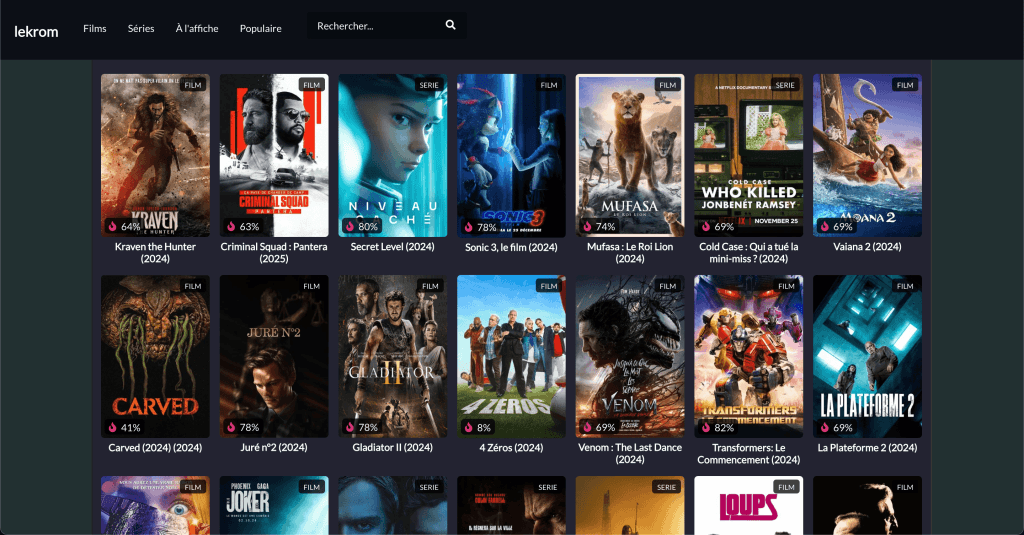Click the flame icon on Cold Case poster
Viewport: 1024px width, 535px height.
coord(706,226)
